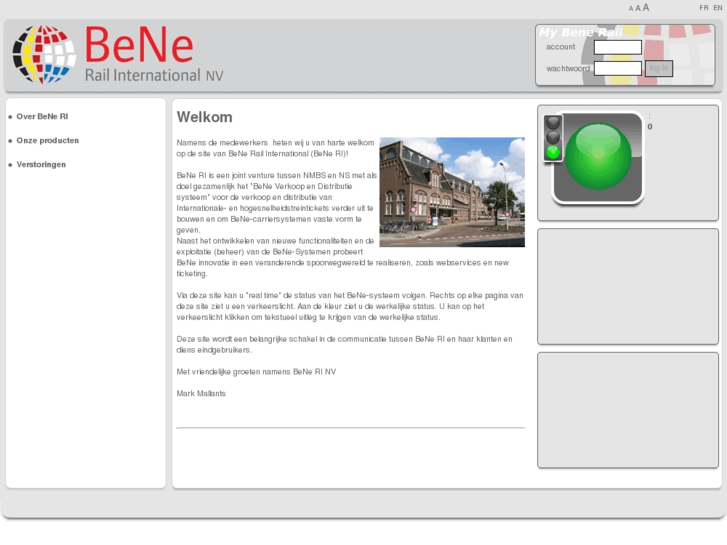
Task: Open the Over BeNe RI menu
Action: [42, 116]
